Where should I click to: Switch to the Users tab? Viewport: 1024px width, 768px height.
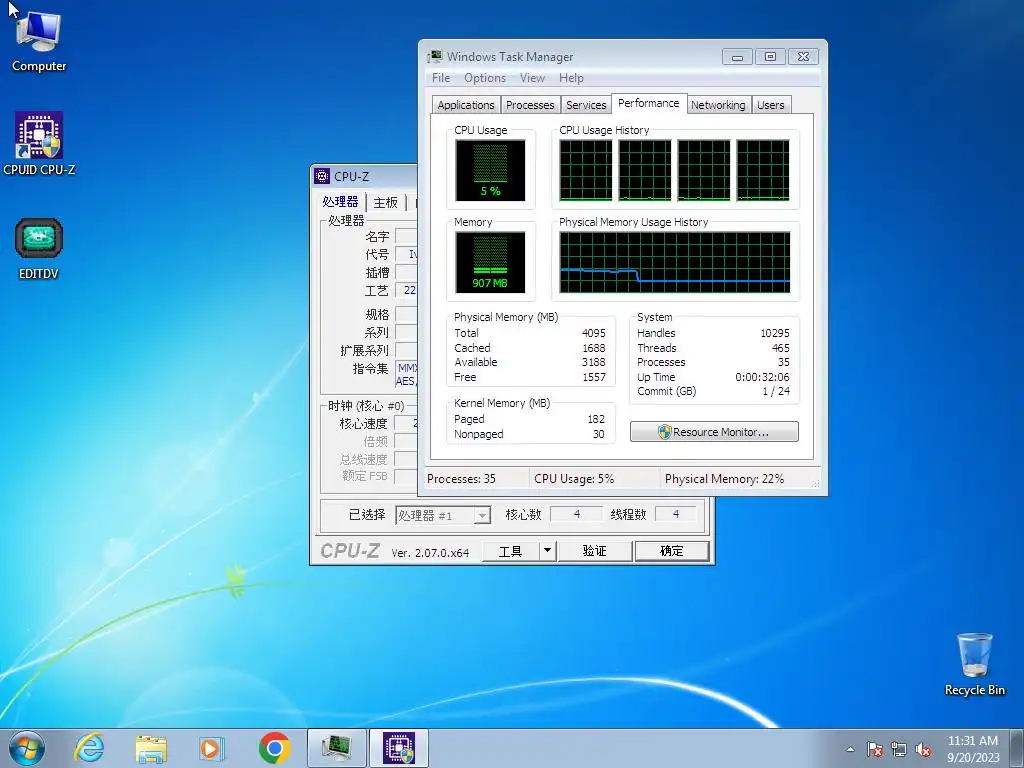tap(771, 105)
